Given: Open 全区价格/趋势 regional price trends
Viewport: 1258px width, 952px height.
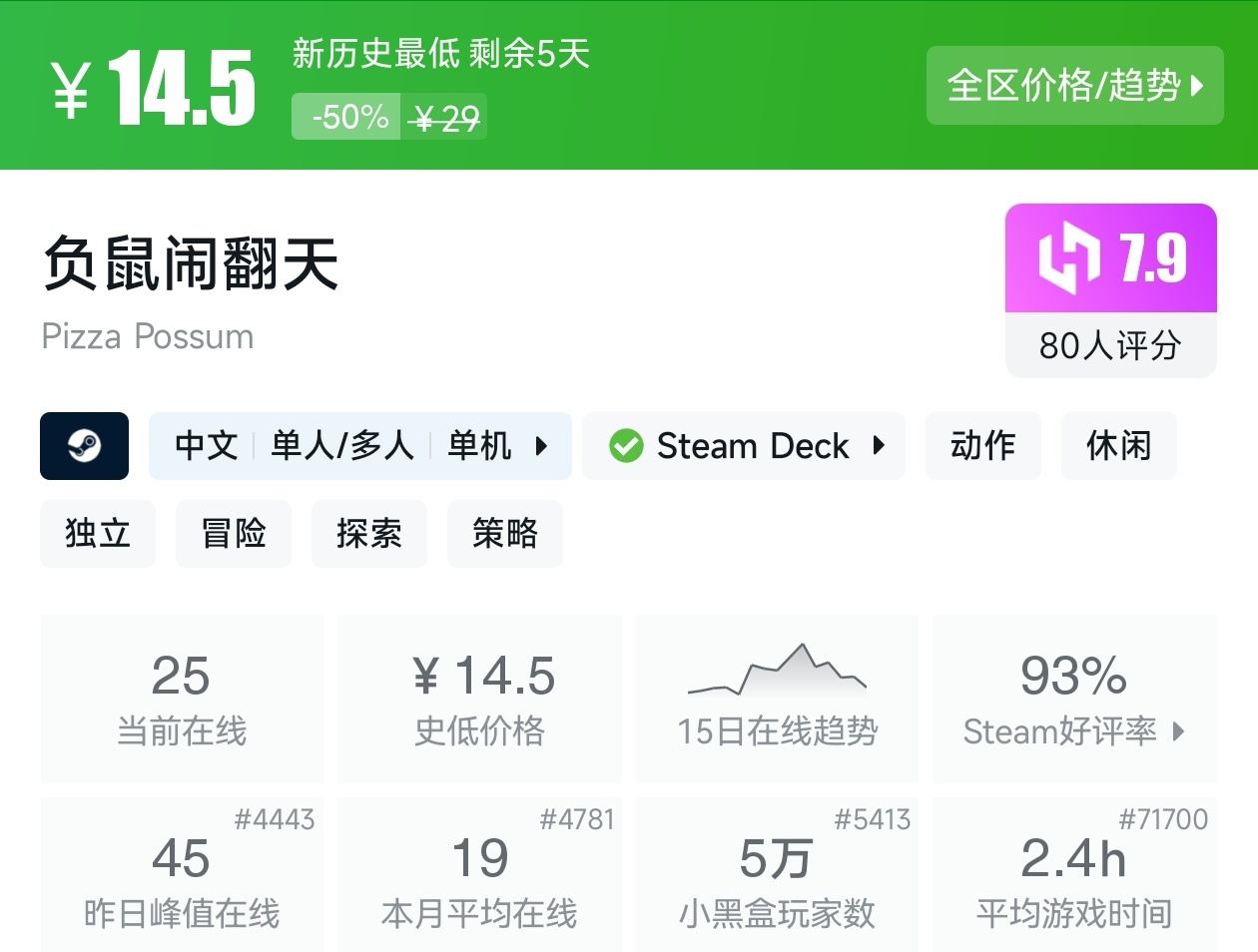Looking at the screenshot, I should [1074, 86].
